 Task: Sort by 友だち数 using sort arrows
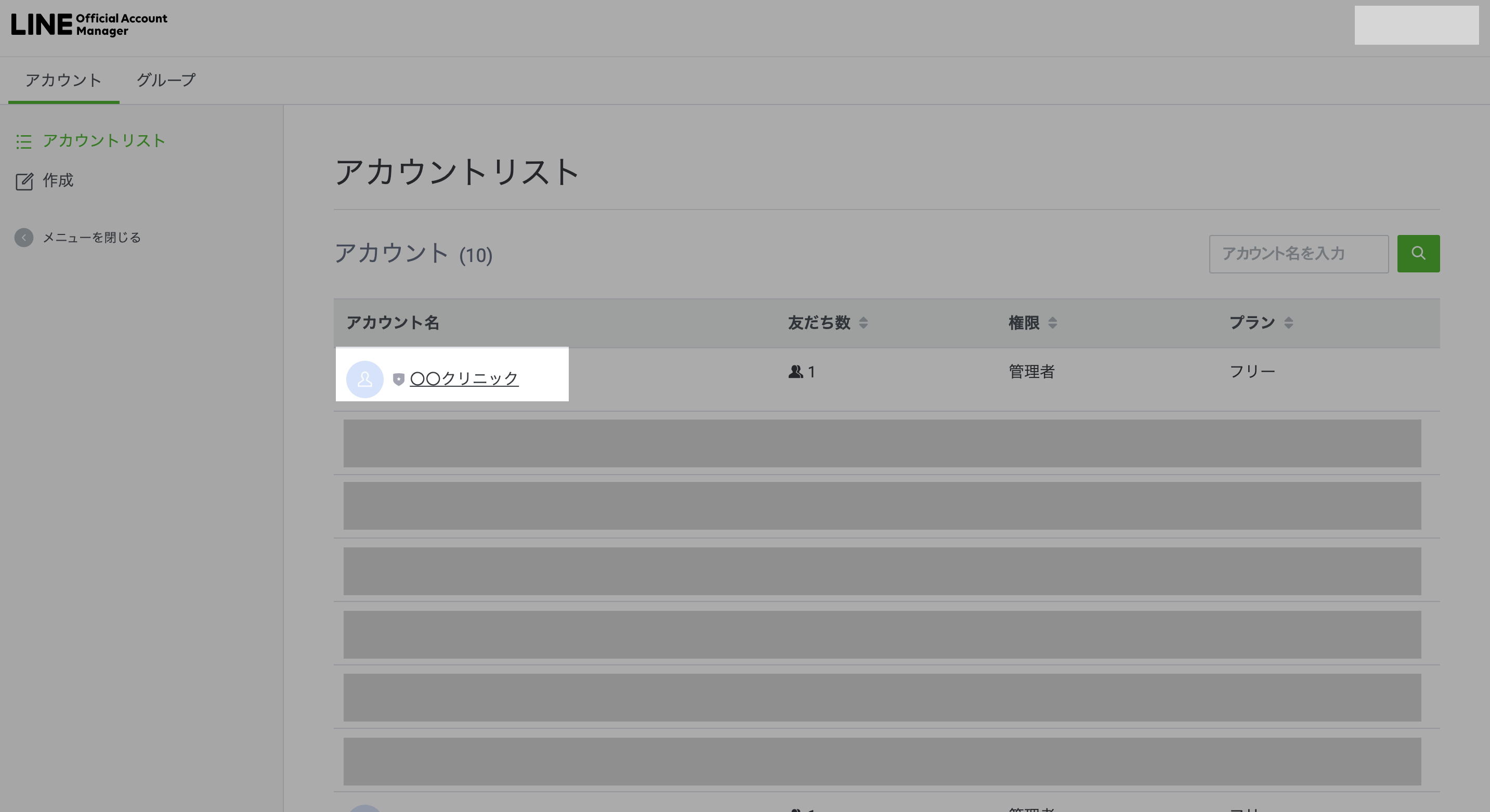point(863,323)
